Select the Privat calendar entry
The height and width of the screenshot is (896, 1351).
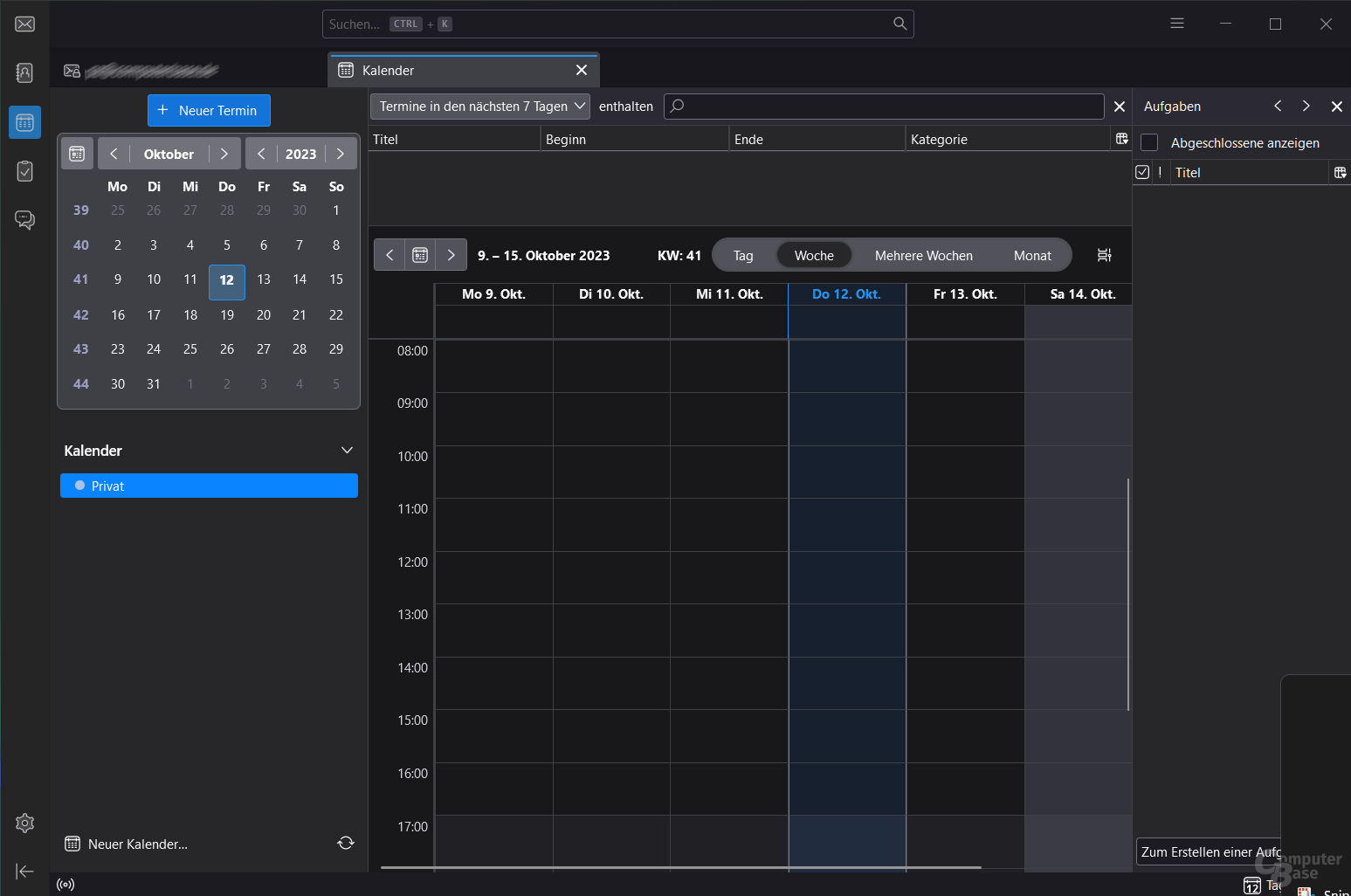click(x=209, y=486)
